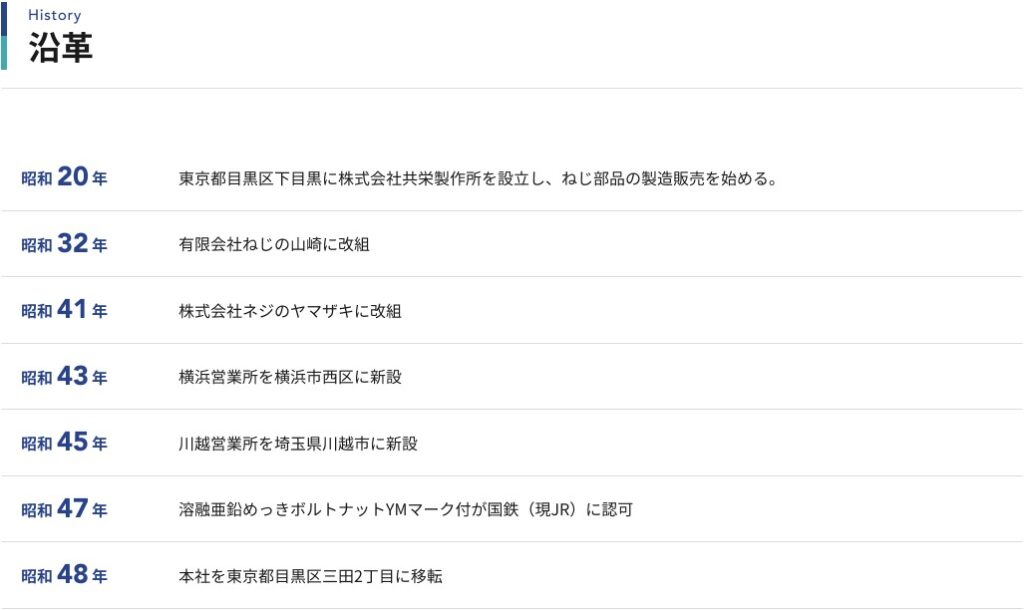Click the 株式会社ネジのヤマザキに改組 text
This screenshot has height=610, width=1024.
pos(290,311)
